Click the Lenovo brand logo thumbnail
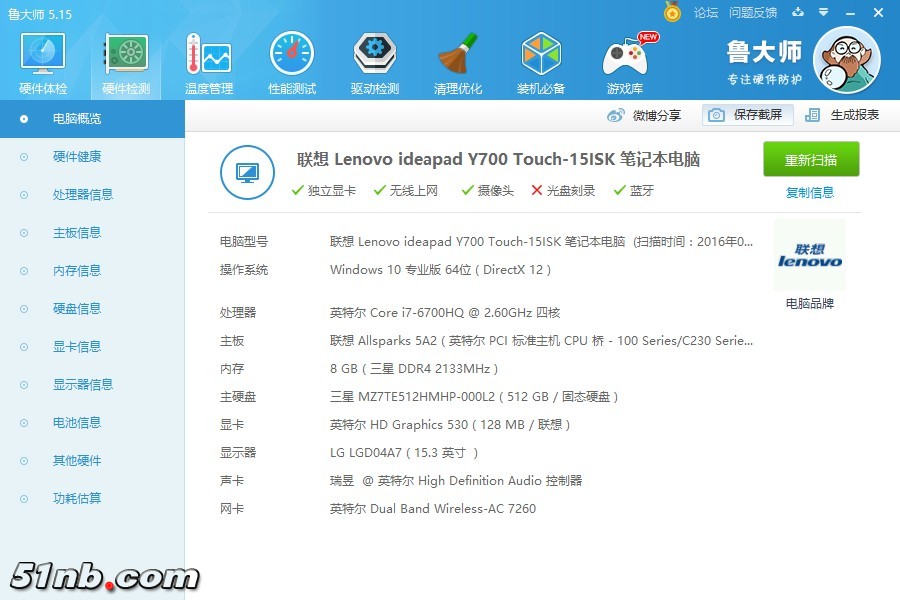Screen dimensions: 900x600 pos(809,256)
